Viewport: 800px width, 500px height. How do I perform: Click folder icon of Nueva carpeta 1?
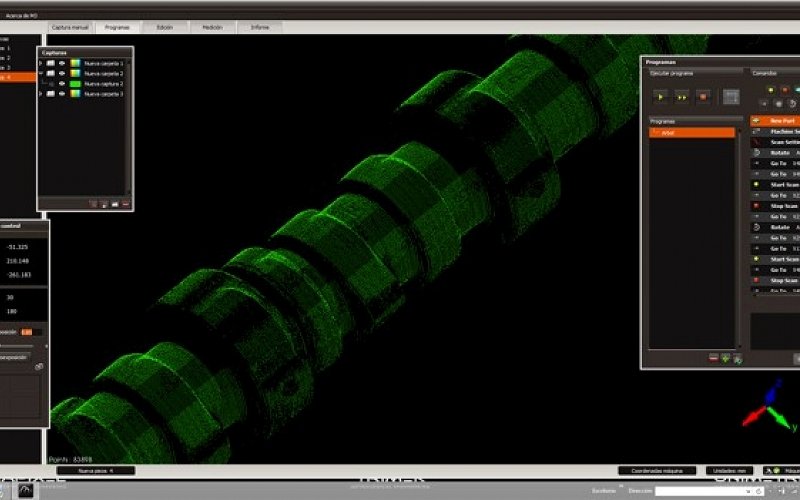(51, 63)
